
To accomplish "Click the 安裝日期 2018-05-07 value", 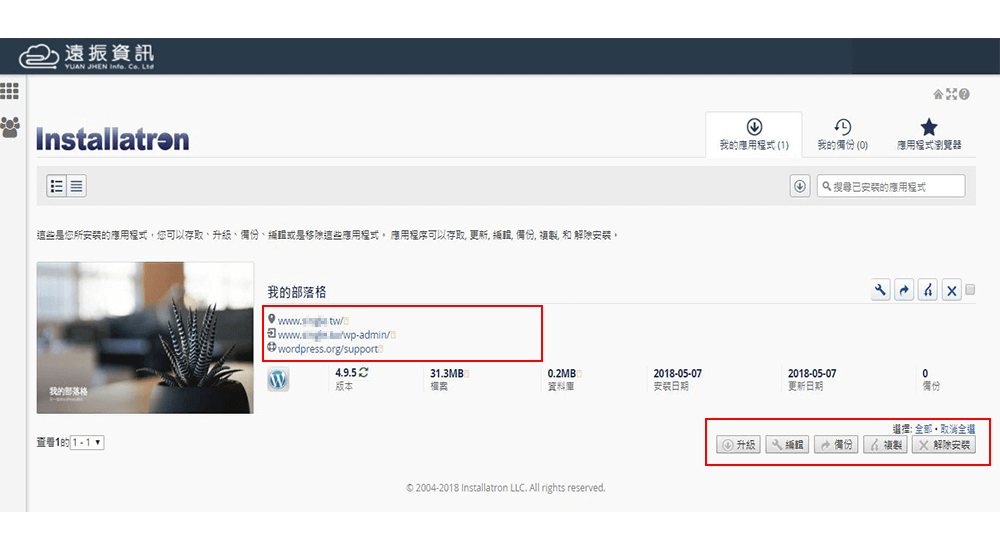I will (x=677, y=373).
